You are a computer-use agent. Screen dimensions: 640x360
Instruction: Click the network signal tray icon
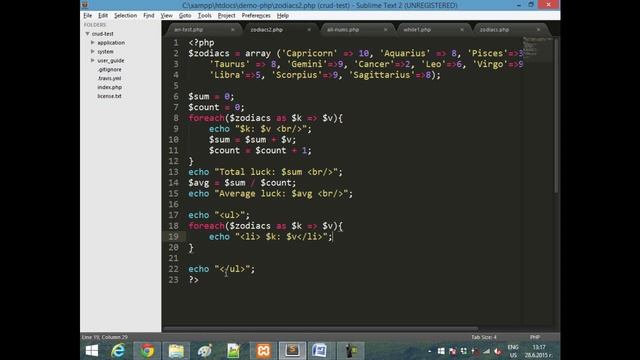click(x=486, y=351)
